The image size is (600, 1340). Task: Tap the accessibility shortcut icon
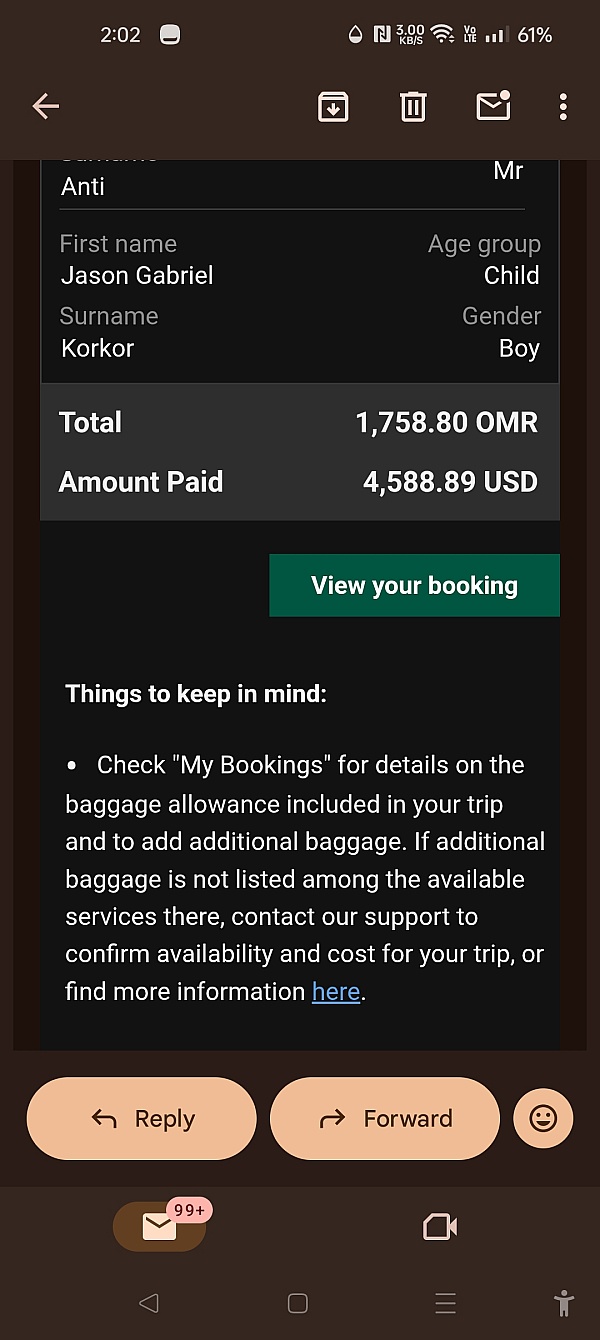click(x=564, y=1303)
